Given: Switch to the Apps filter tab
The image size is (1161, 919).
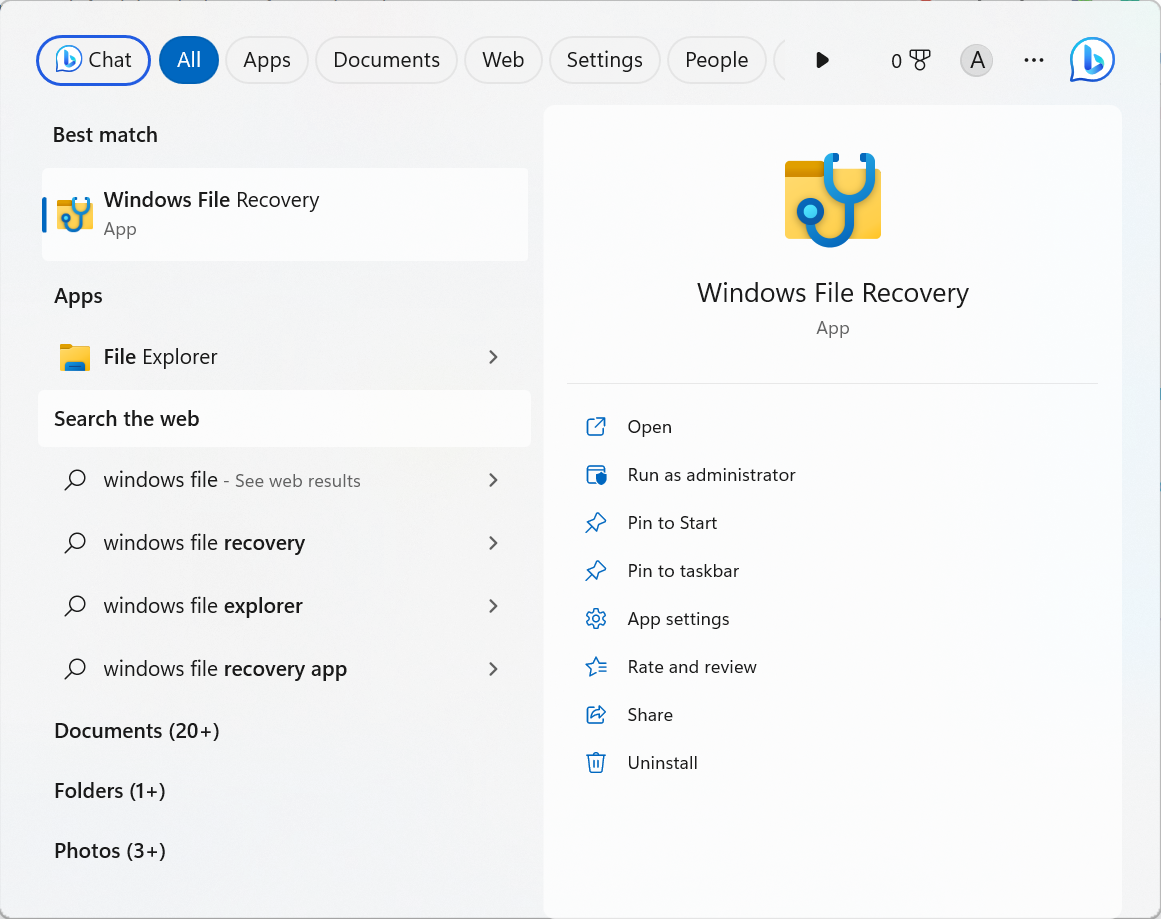Looking at the screenshot, I should coord(267,60).
